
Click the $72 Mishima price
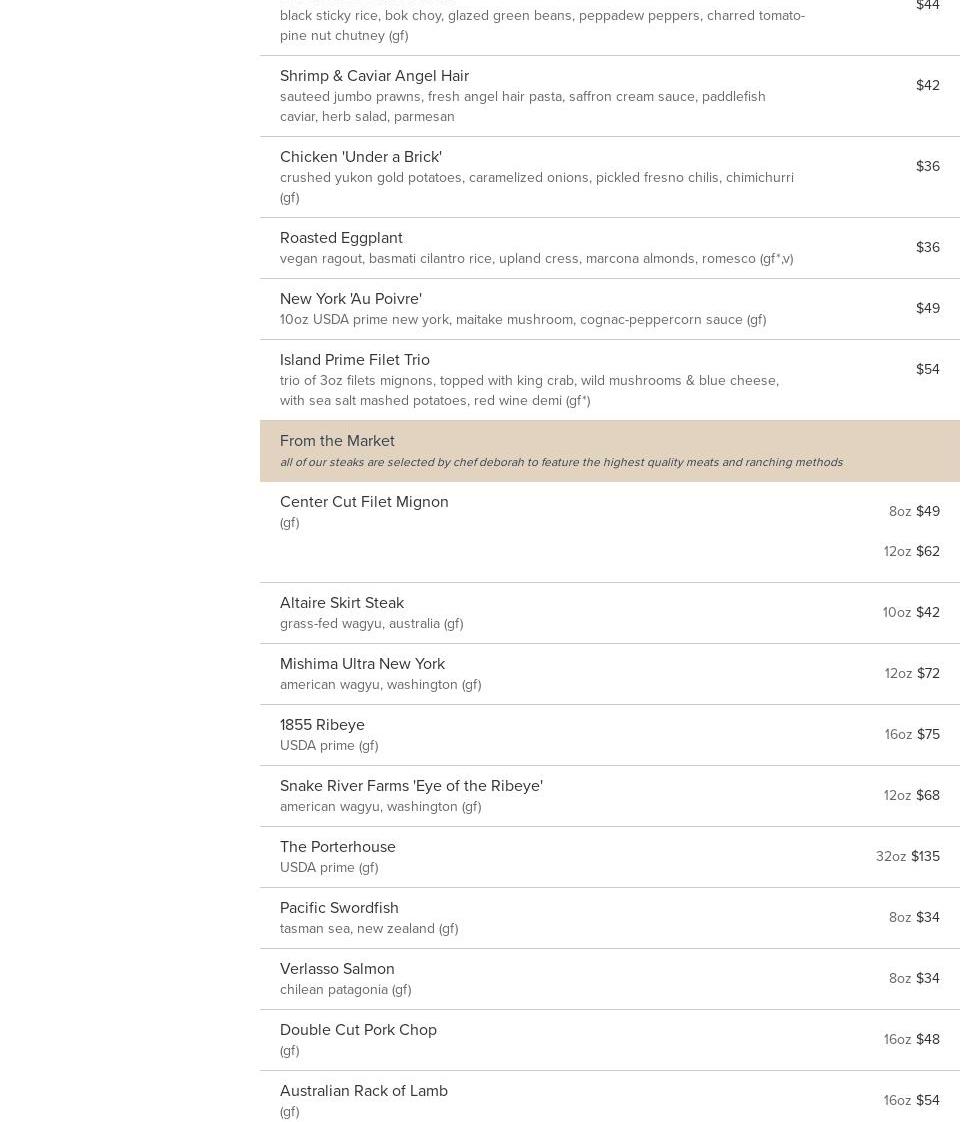coord(928,674)
